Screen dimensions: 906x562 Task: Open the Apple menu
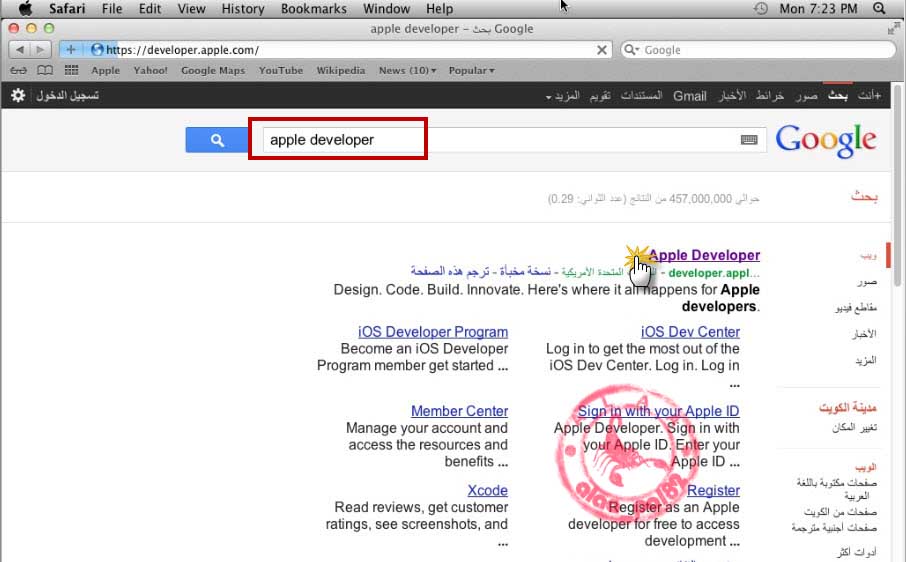25,9
